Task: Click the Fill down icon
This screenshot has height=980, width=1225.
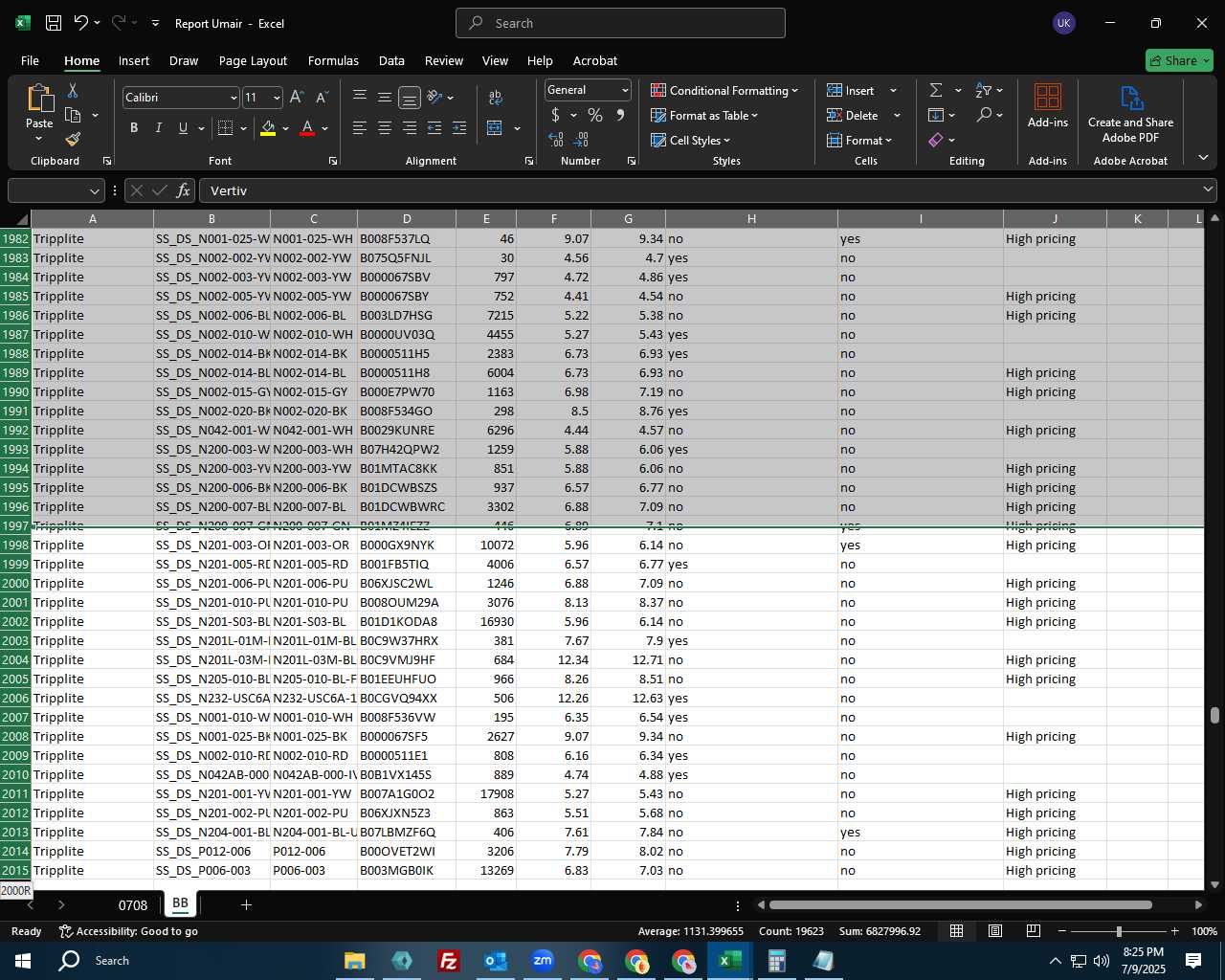Action: [936, 115]
